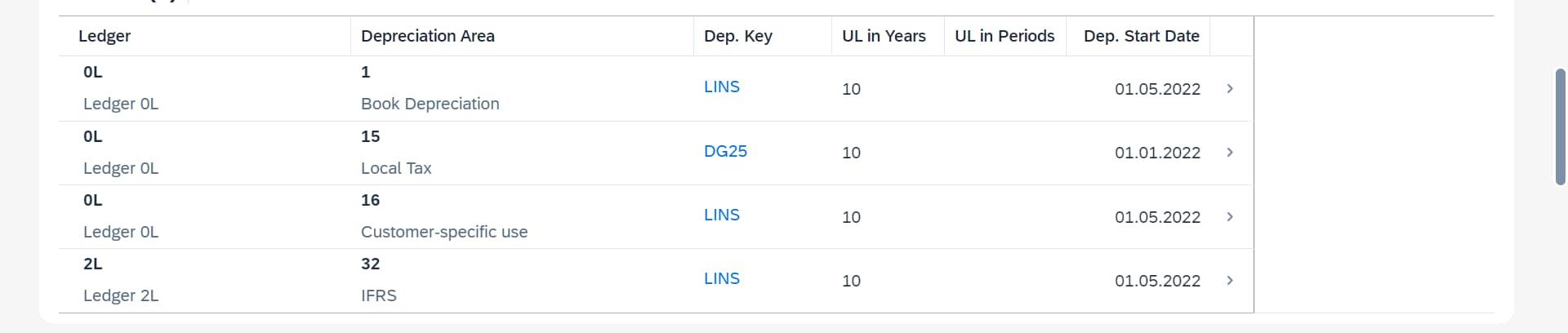Image resolution: width=1568 pixels, height=333 pixels.
Task: Click LINS key in Customer-specific use row
Action: coord(721,215)
